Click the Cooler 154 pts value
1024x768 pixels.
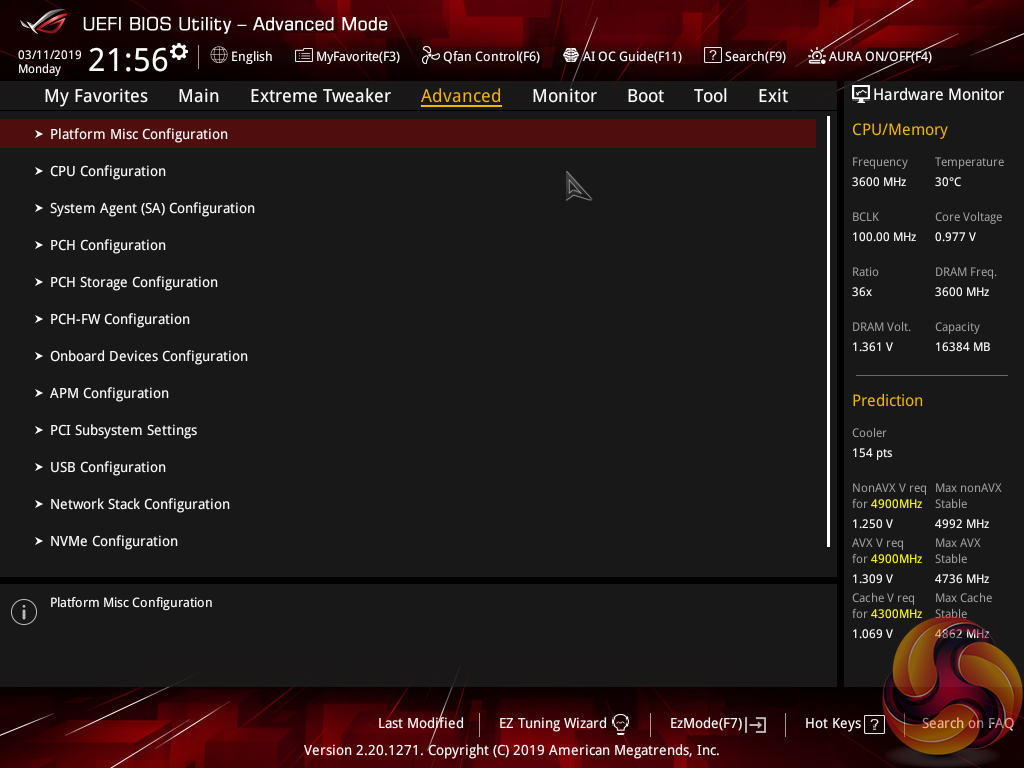coord(872,453)
